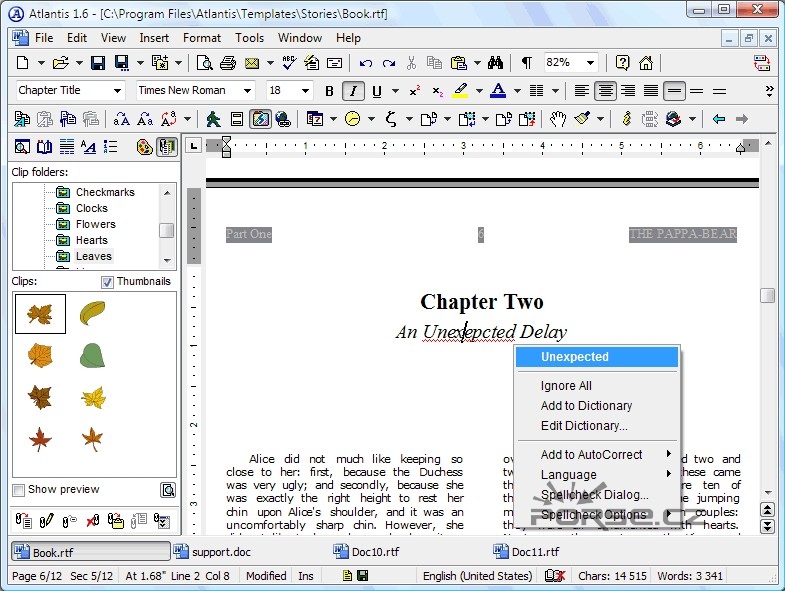785x591 pixels.
Task: Open the Format menu
Action: pos(202,38)
